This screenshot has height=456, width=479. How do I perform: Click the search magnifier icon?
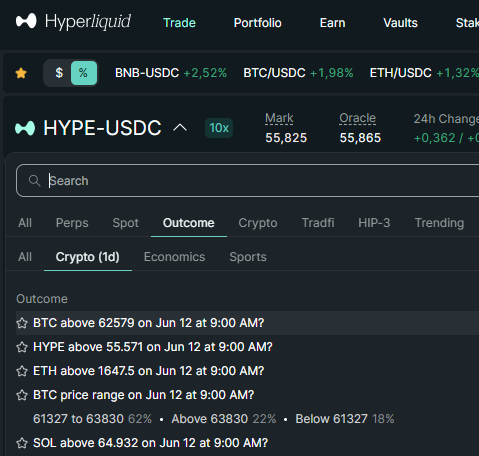tap(34, 181)
